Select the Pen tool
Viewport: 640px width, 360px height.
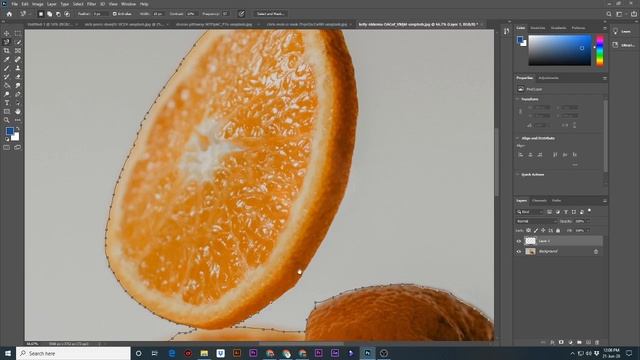click(18, 94)
